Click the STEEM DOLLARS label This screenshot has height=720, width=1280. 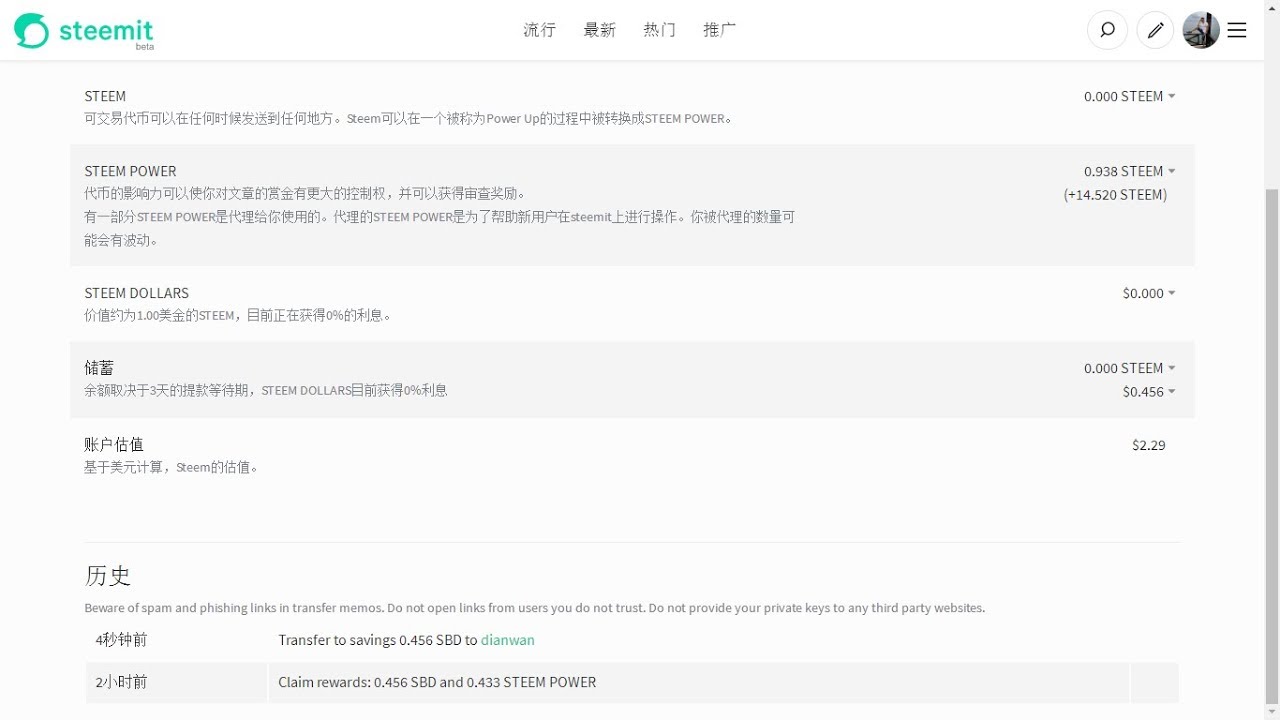point(136,293)
